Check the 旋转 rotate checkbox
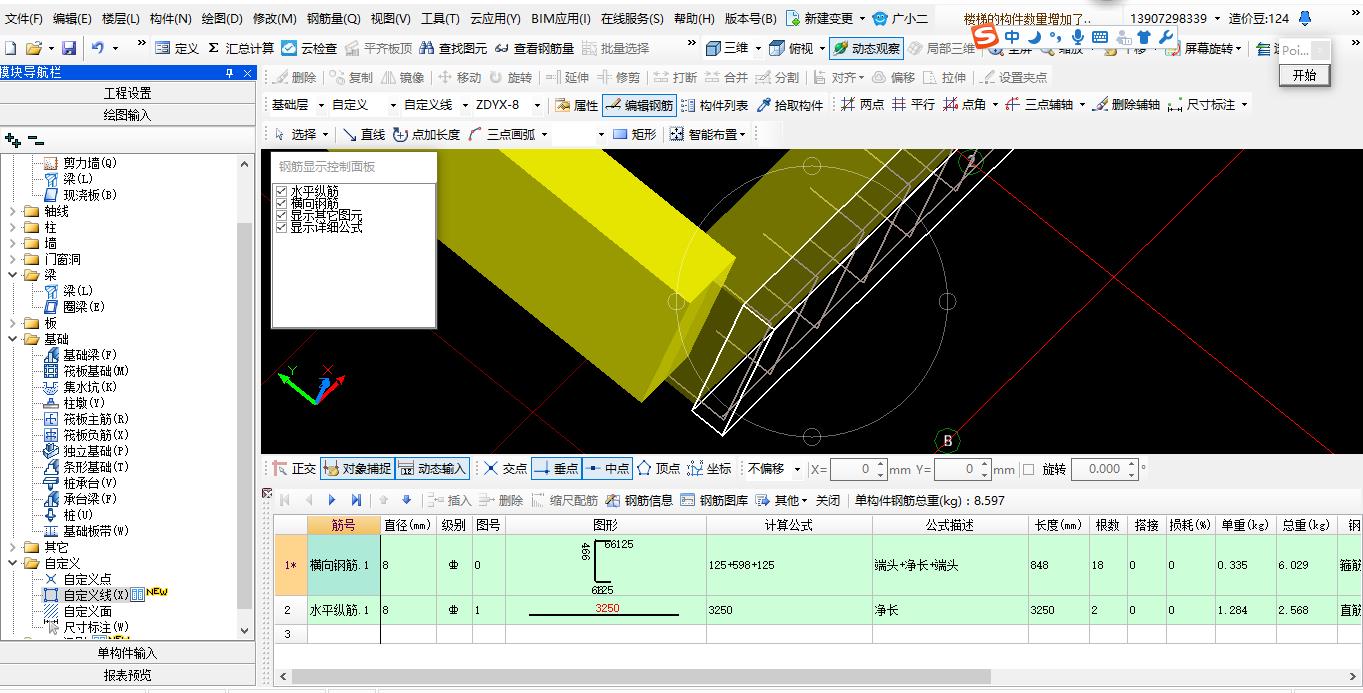Viewport: 1363px width, 693px height. (1029, 469)
